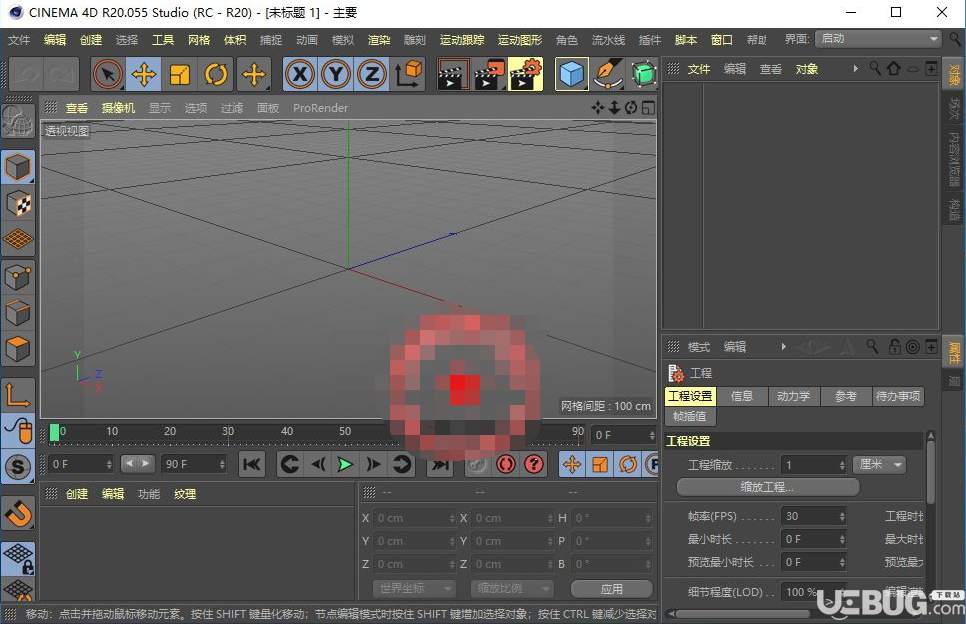Open the 参考 tab
The width and height of the screenshot is (966, 624).
(846, 396)
